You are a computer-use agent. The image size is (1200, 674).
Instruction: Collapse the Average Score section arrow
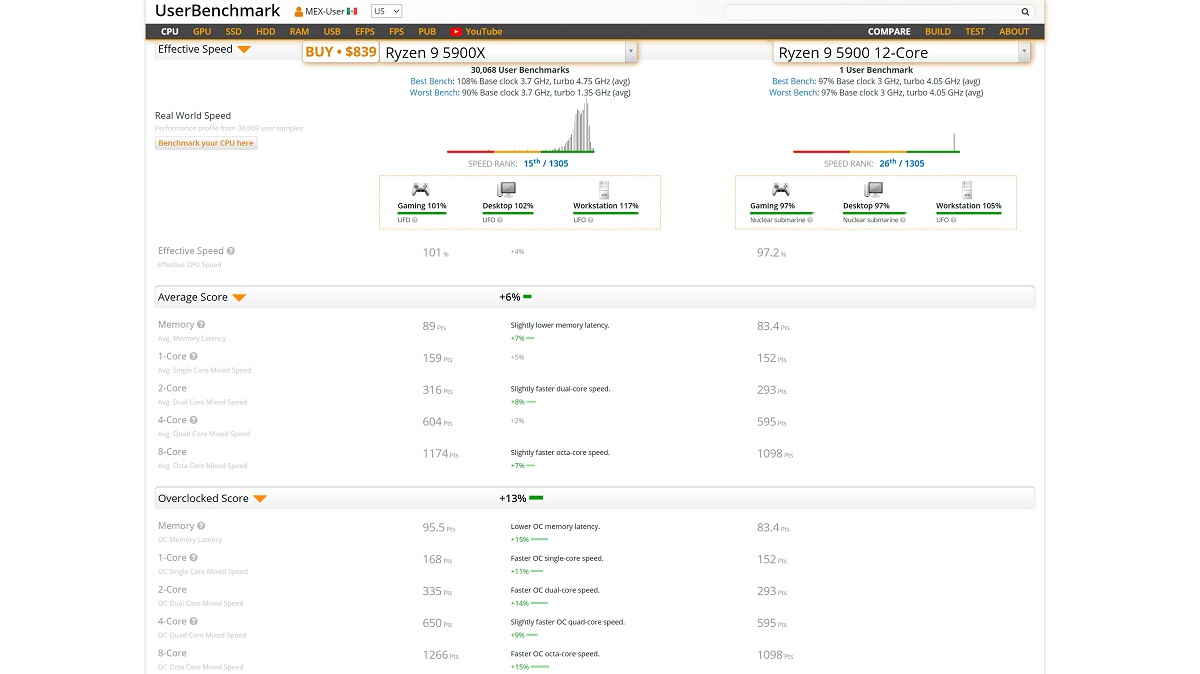tap(239, 298)
